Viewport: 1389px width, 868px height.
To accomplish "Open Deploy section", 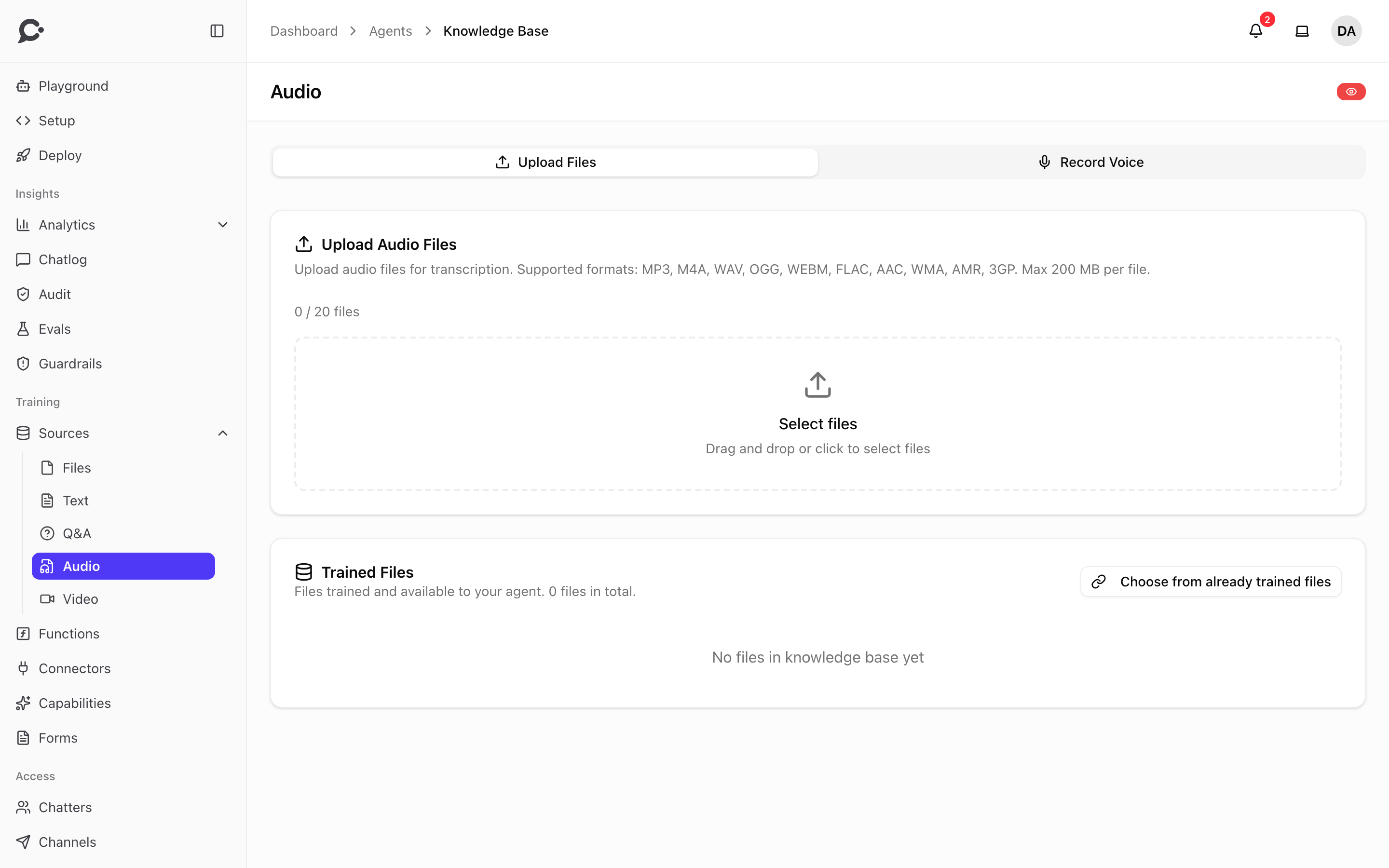I will (x=123, y=156).
